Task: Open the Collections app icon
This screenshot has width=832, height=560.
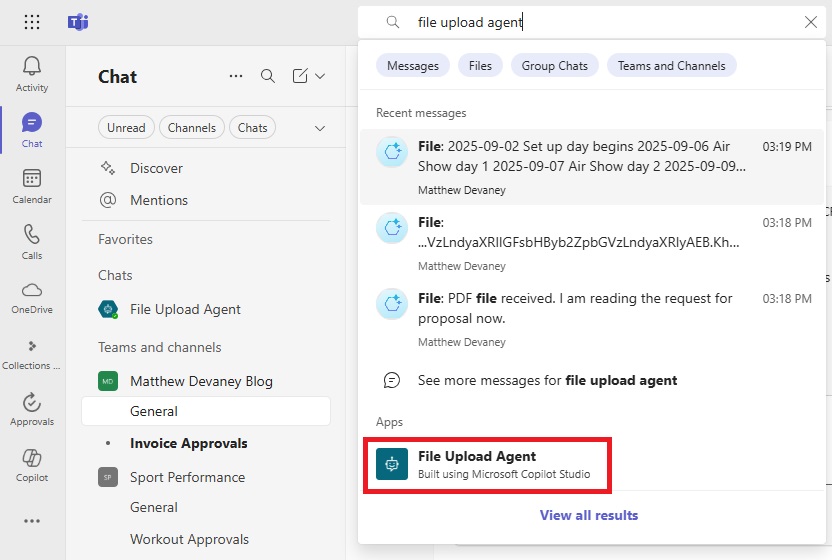Action: [32, 346]
